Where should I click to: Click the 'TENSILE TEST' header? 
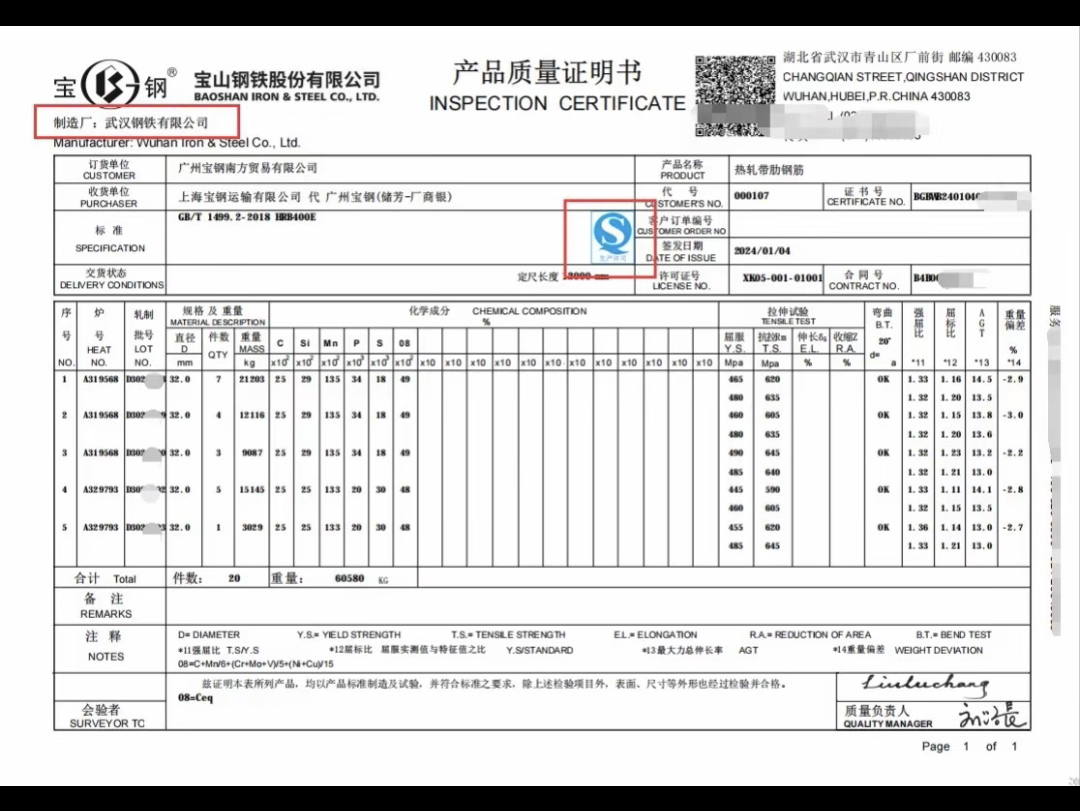click(788, 322)
